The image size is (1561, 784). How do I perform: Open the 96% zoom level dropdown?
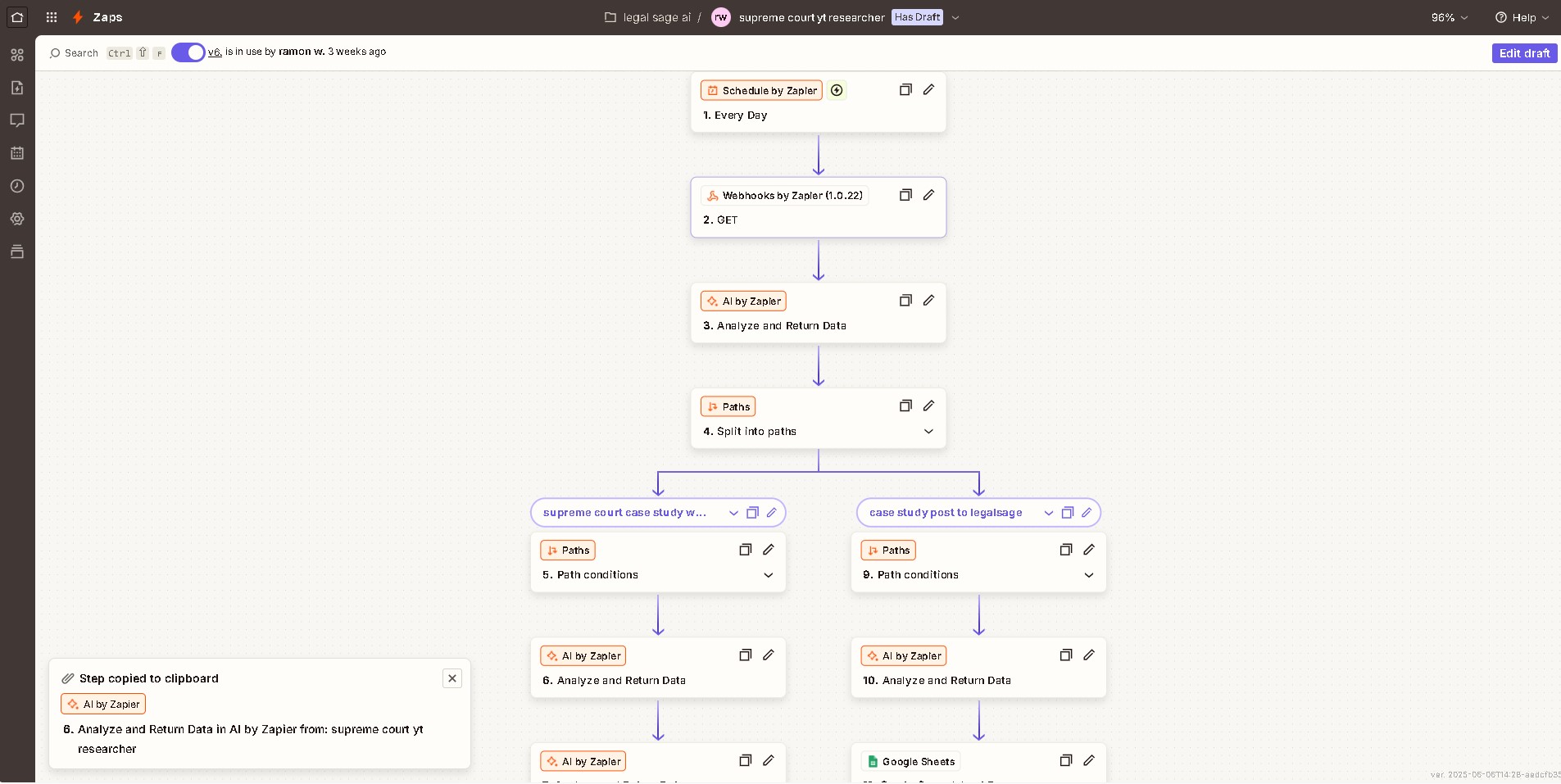point(1449,17)
